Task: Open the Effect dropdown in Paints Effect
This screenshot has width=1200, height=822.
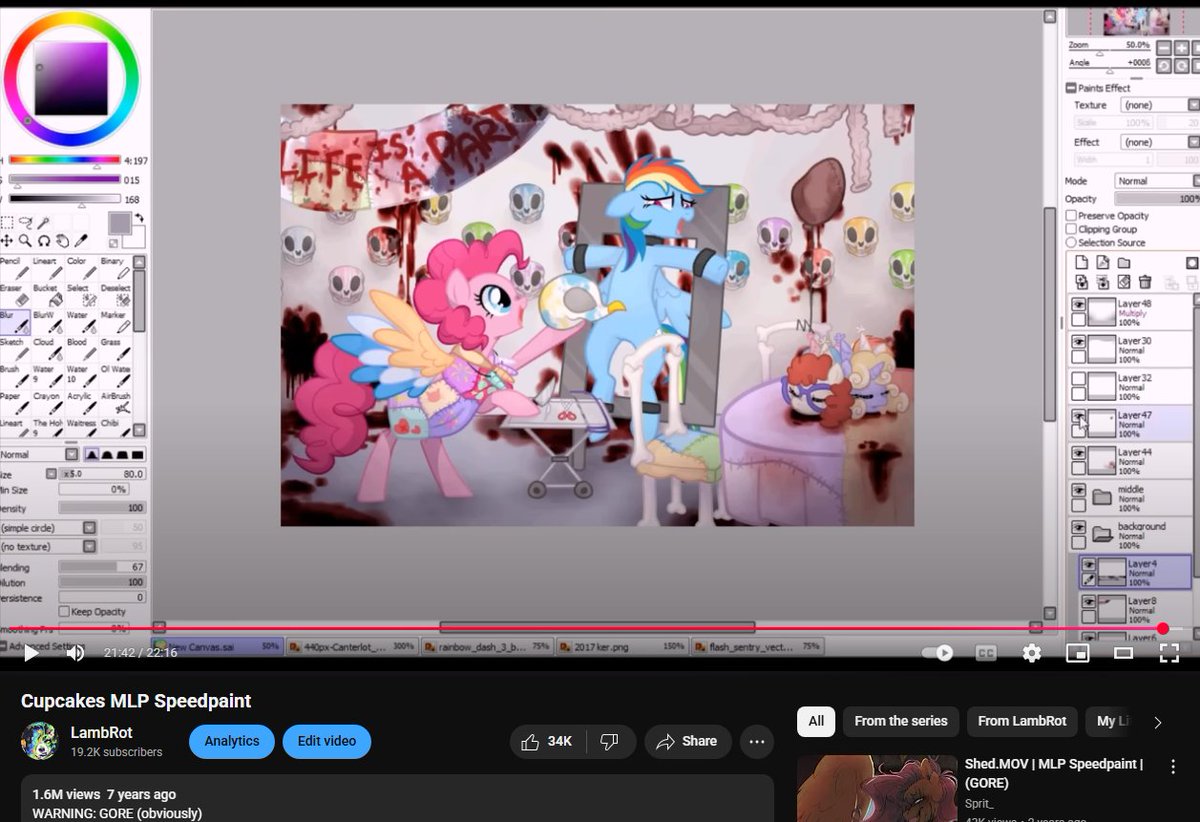Action: (1160, 142)
